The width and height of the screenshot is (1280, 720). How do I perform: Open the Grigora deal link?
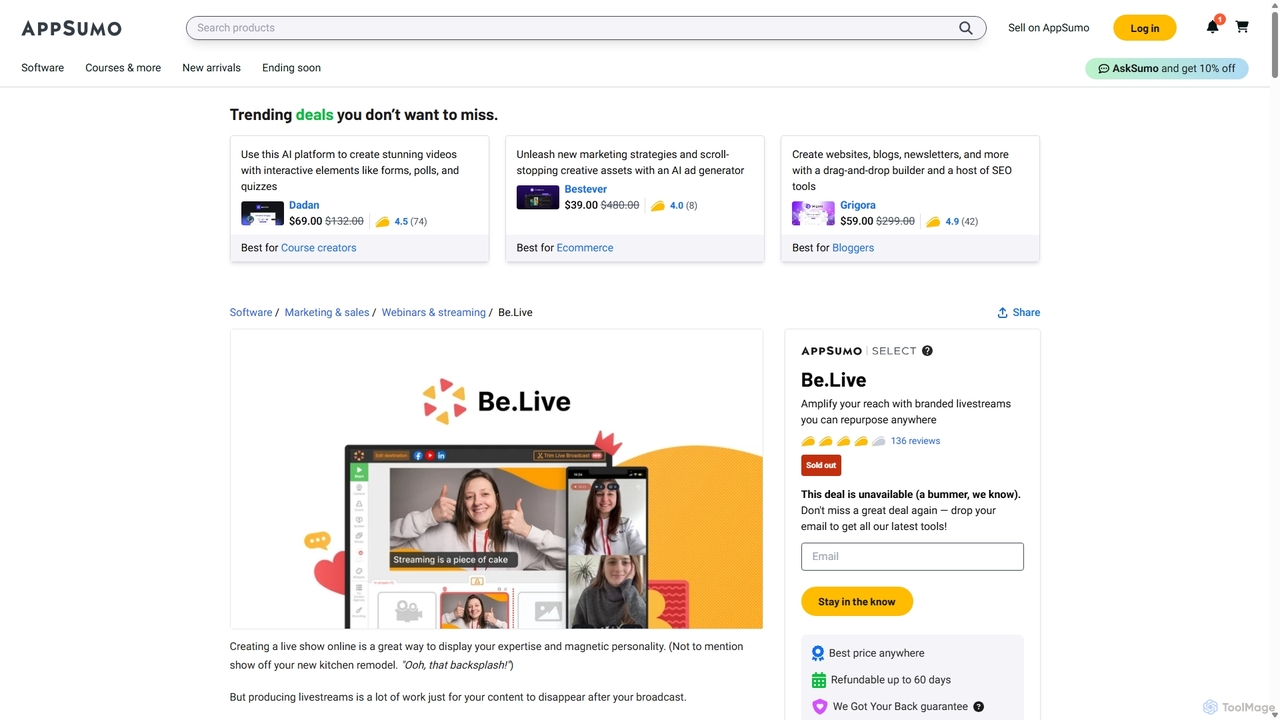click(x=858, y=205)
